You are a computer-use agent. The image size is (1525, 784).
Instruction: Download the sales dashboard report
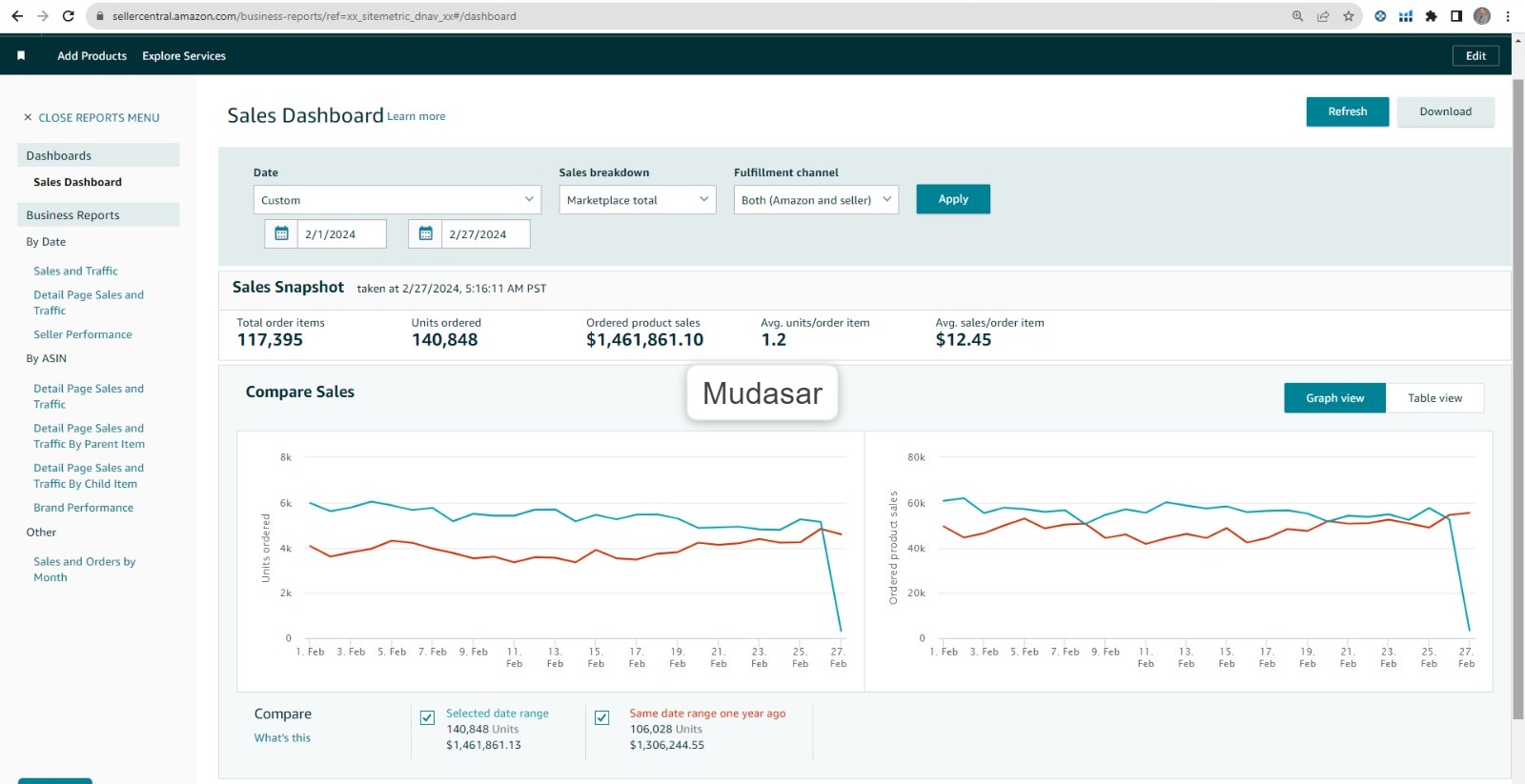pyautogui.click(x=1445, y=111)
